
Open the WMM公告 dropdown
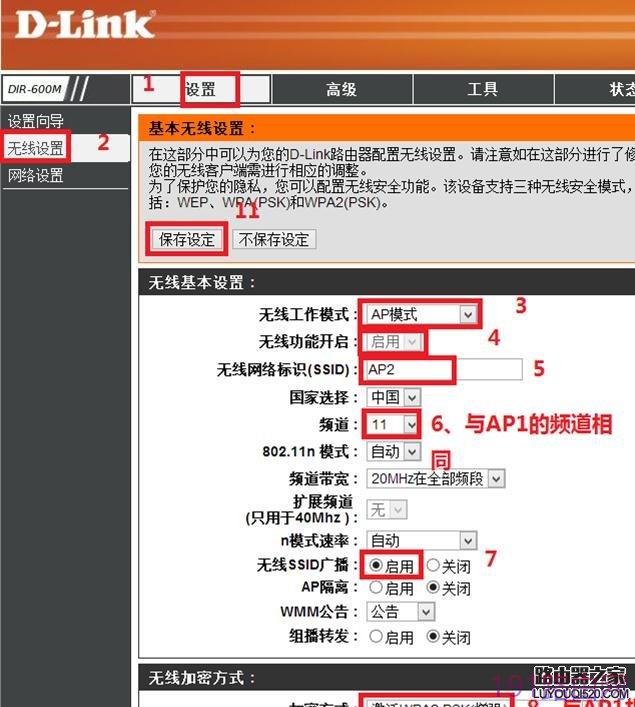pyautogui.click(x=400, y=612)
